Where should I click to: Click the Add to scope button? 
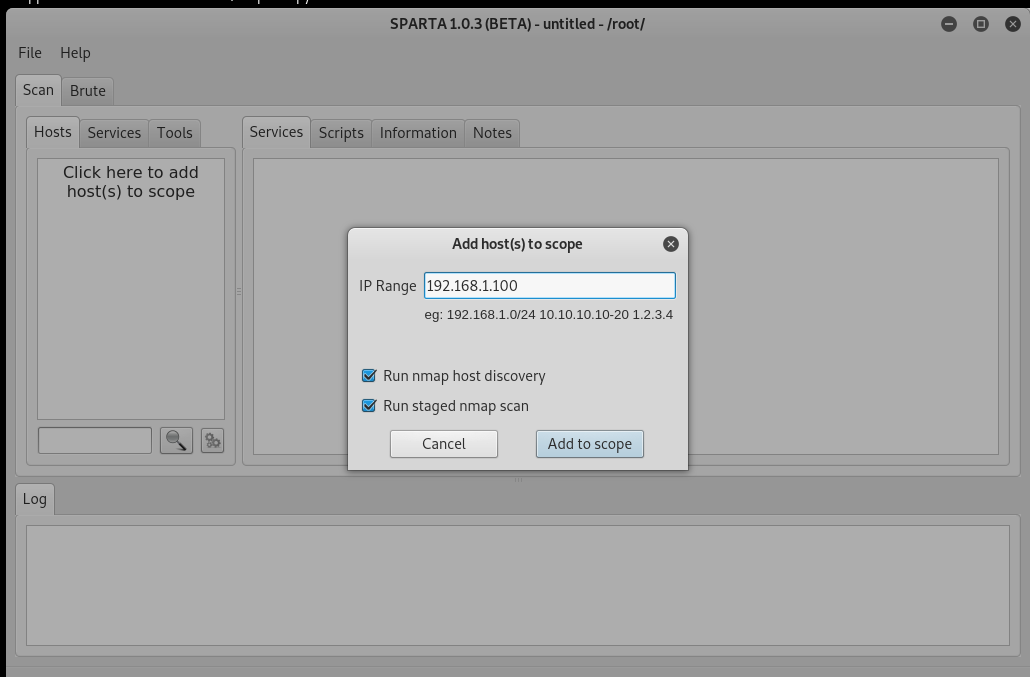tap(590, 444)
